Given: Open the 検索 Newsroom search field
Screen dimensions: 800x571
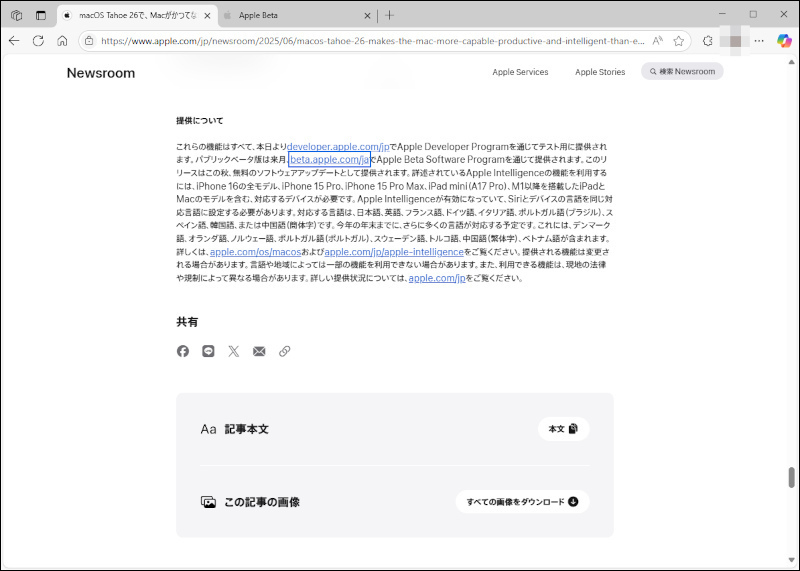Looking at the screenshot, I should (x=682, y=71).
